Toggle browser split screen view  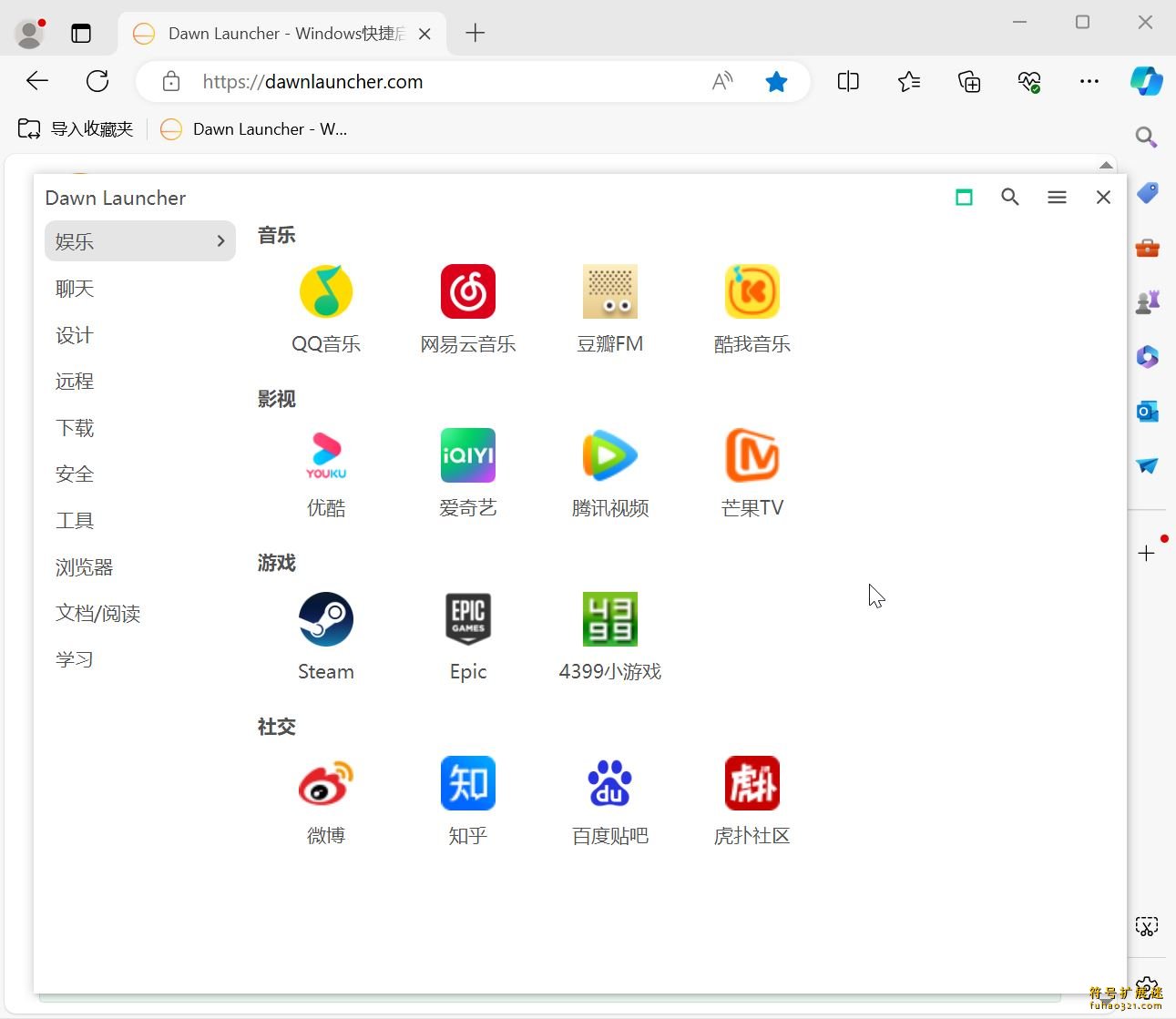tap(848, 82)
